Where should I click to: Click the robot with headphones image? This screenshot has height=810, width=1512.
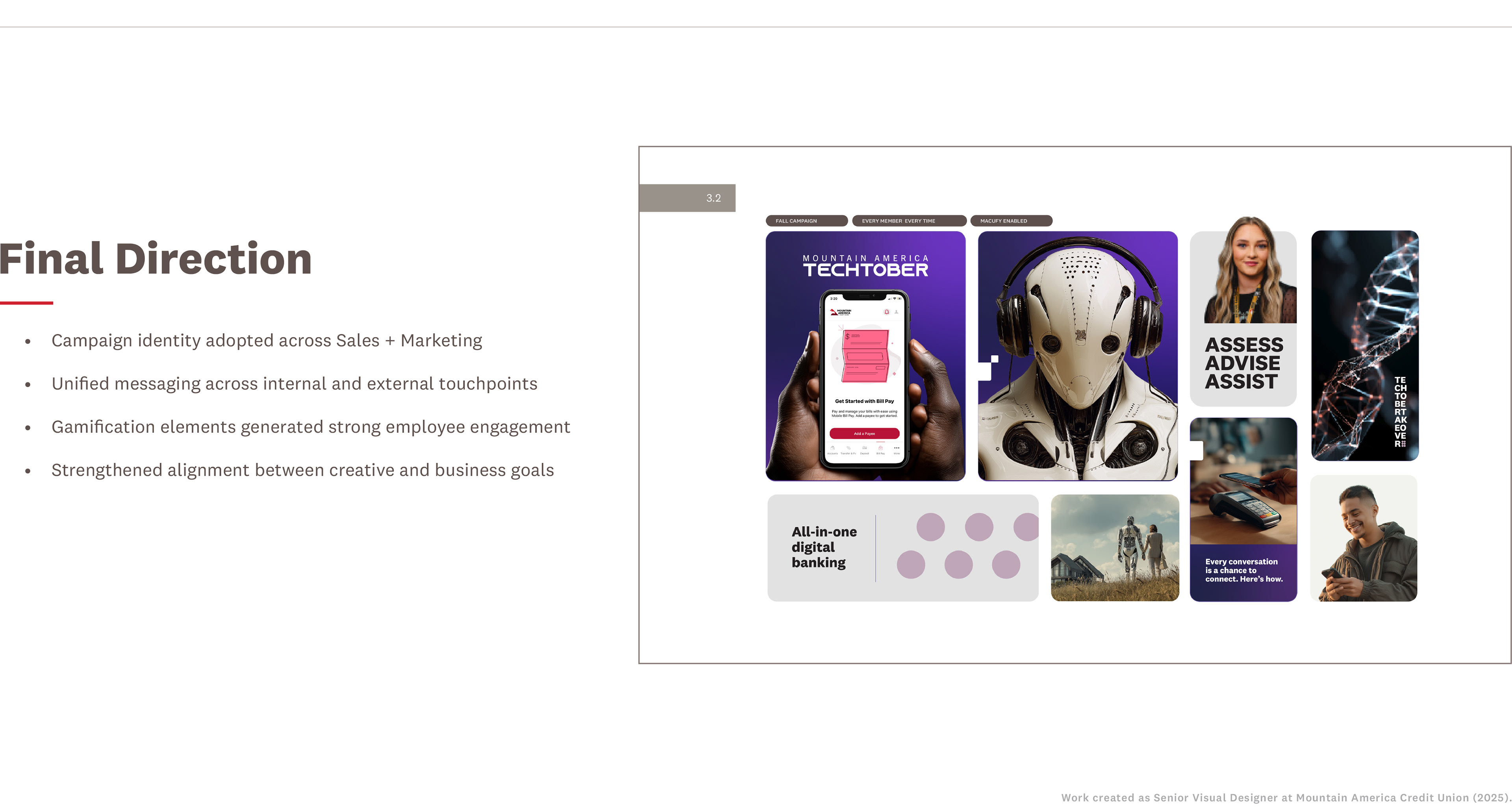pos(1078,356)
